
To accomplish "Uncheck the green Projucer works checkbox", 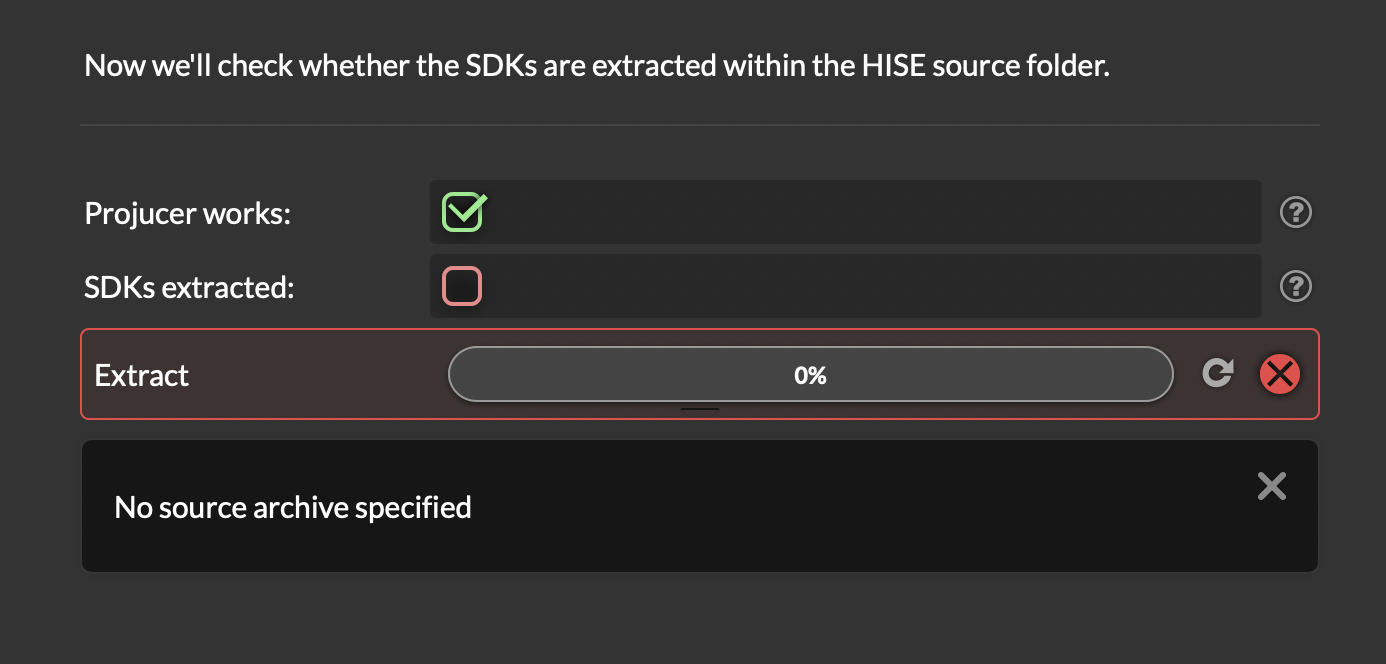I will 463,212.
